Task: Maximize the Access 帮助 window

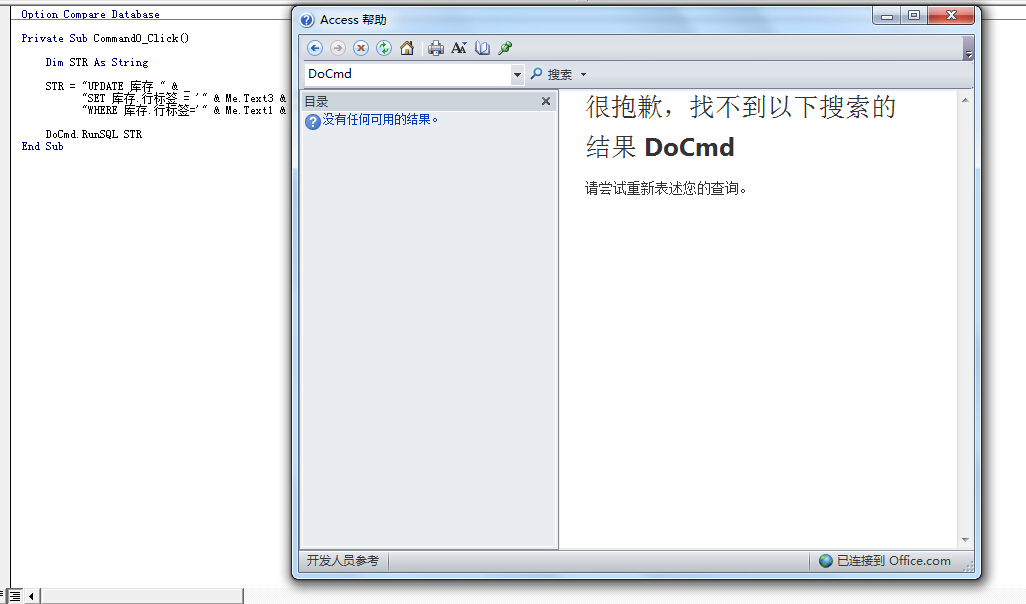Action: (914, 16)
